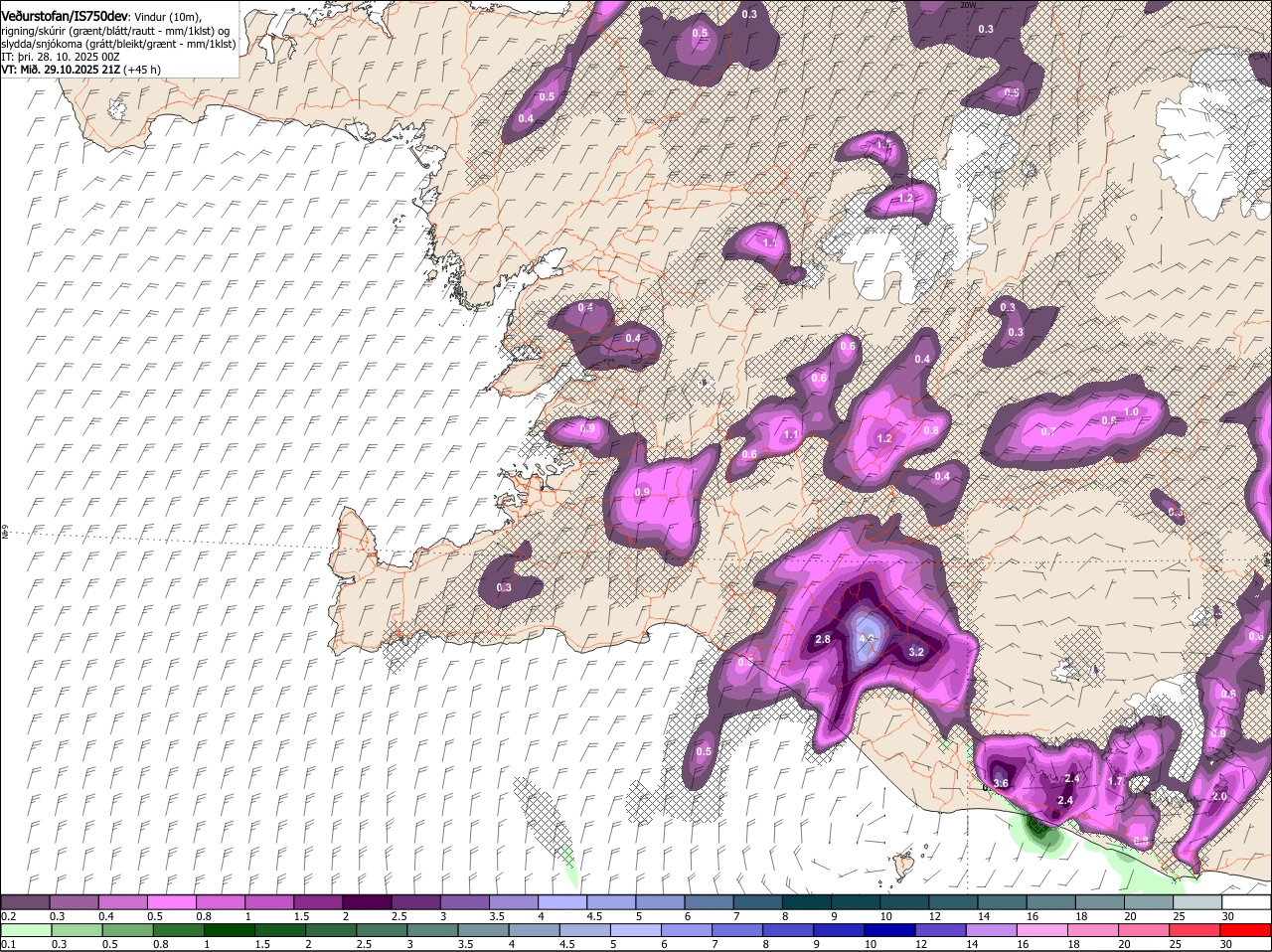Image resolution: width=1272 pixels, height=952 pixels.
Task: Click the 'Veðurstofan/IS750dev' title text
Action: [x=64, y=17]
